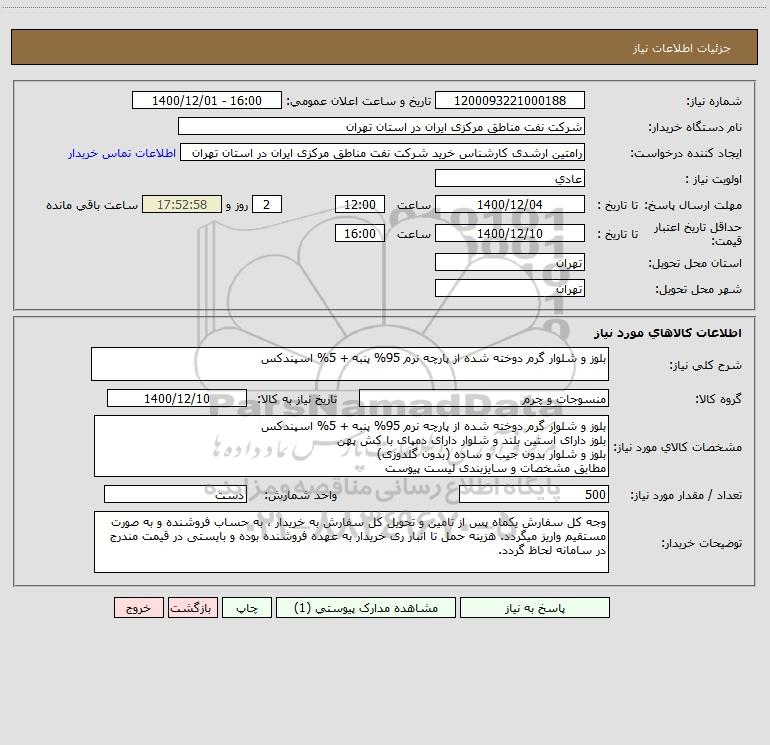Click the quantity field showing 500
Viewport: 770px width, 745px height.
coord(534,494)
